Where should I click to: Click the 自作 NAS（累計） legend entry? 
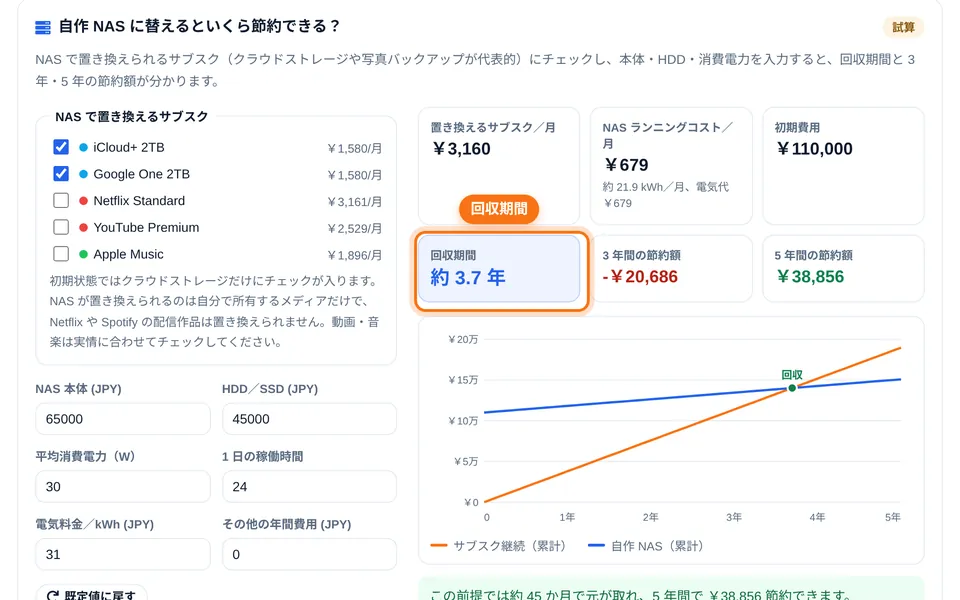coord(646,546)
